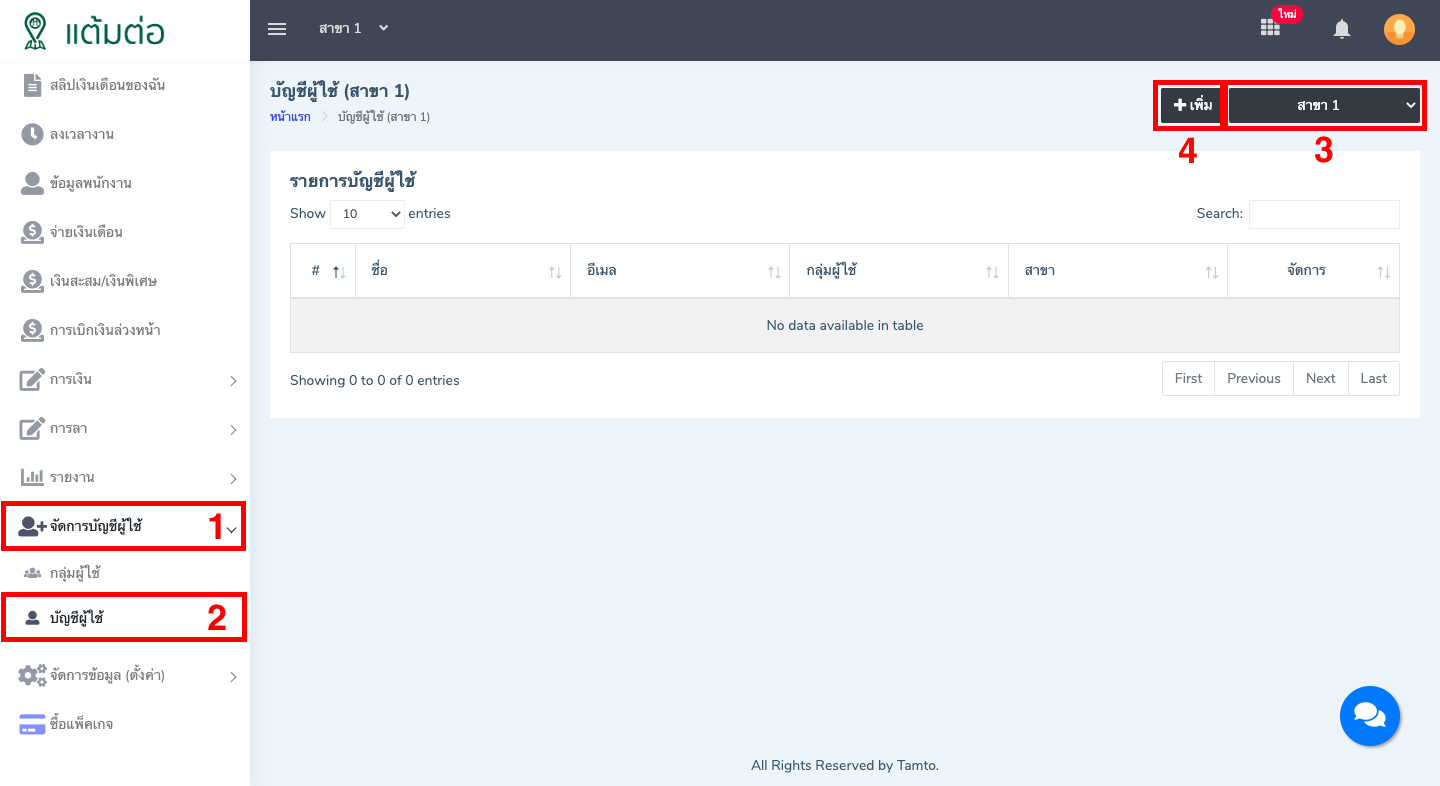1440x786 pixels.
Task: Open the Show entries count dropdown
Action: 367,214
